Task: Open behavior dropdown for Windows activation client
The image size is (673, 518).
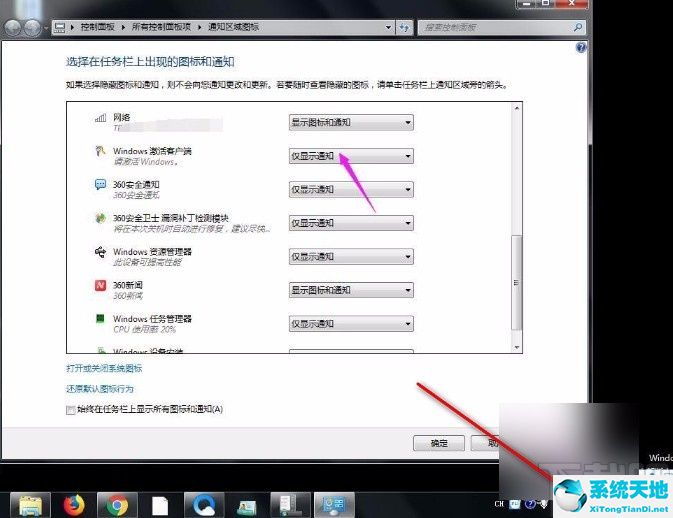Action: (351, 156)
